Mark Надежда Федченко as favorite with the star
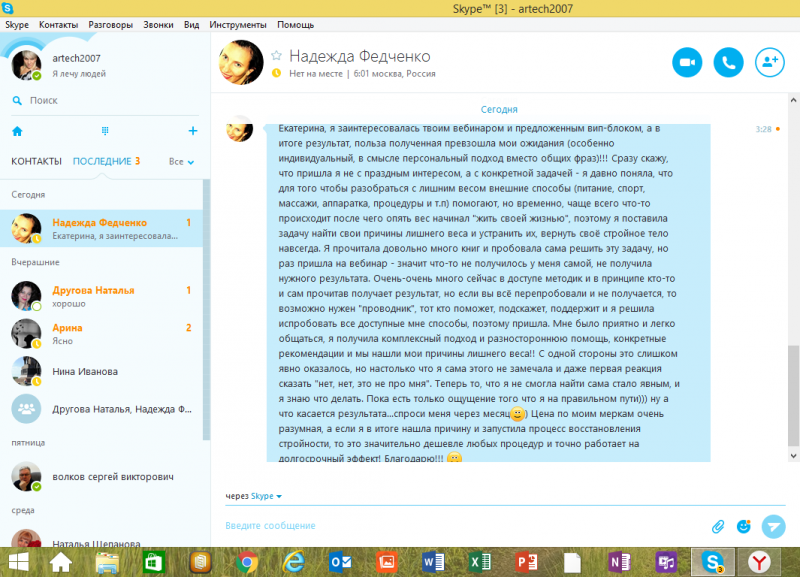This screenshot has height=577, width=800. pos(277,55)
